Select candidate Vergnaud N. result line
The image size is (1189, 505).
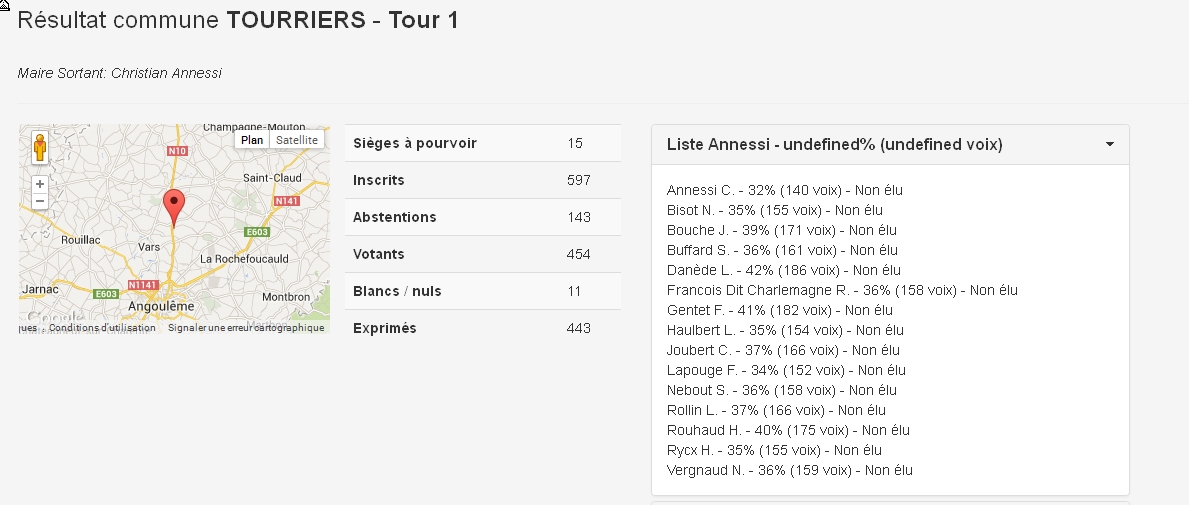789,470
